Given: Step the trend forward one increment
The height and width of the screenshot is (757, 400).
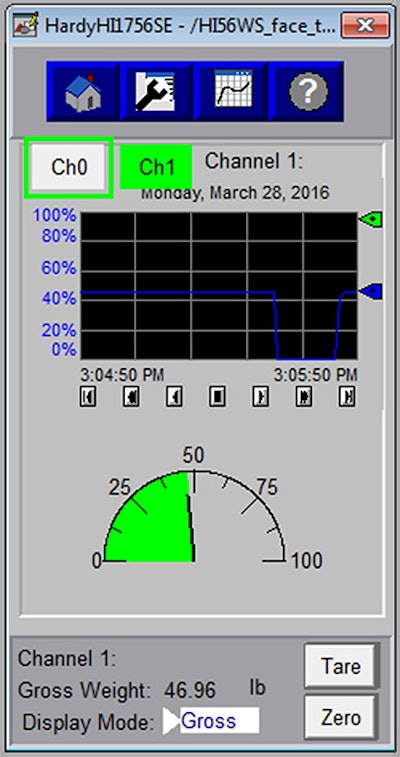Looking at the screenshot, I should [x=261, y=397].
